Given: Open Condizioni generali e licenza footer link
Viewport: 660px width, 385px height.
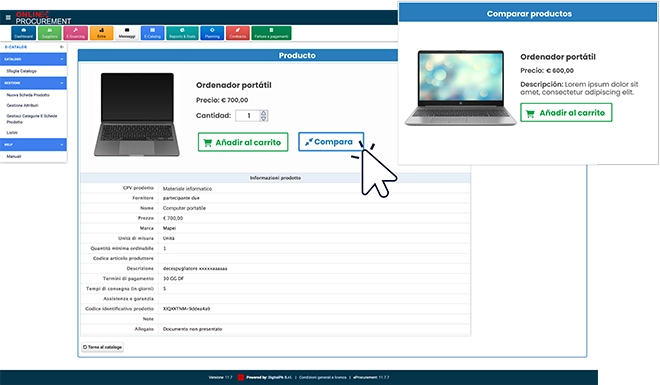Looking at the screenshot, I should (322, 377).
